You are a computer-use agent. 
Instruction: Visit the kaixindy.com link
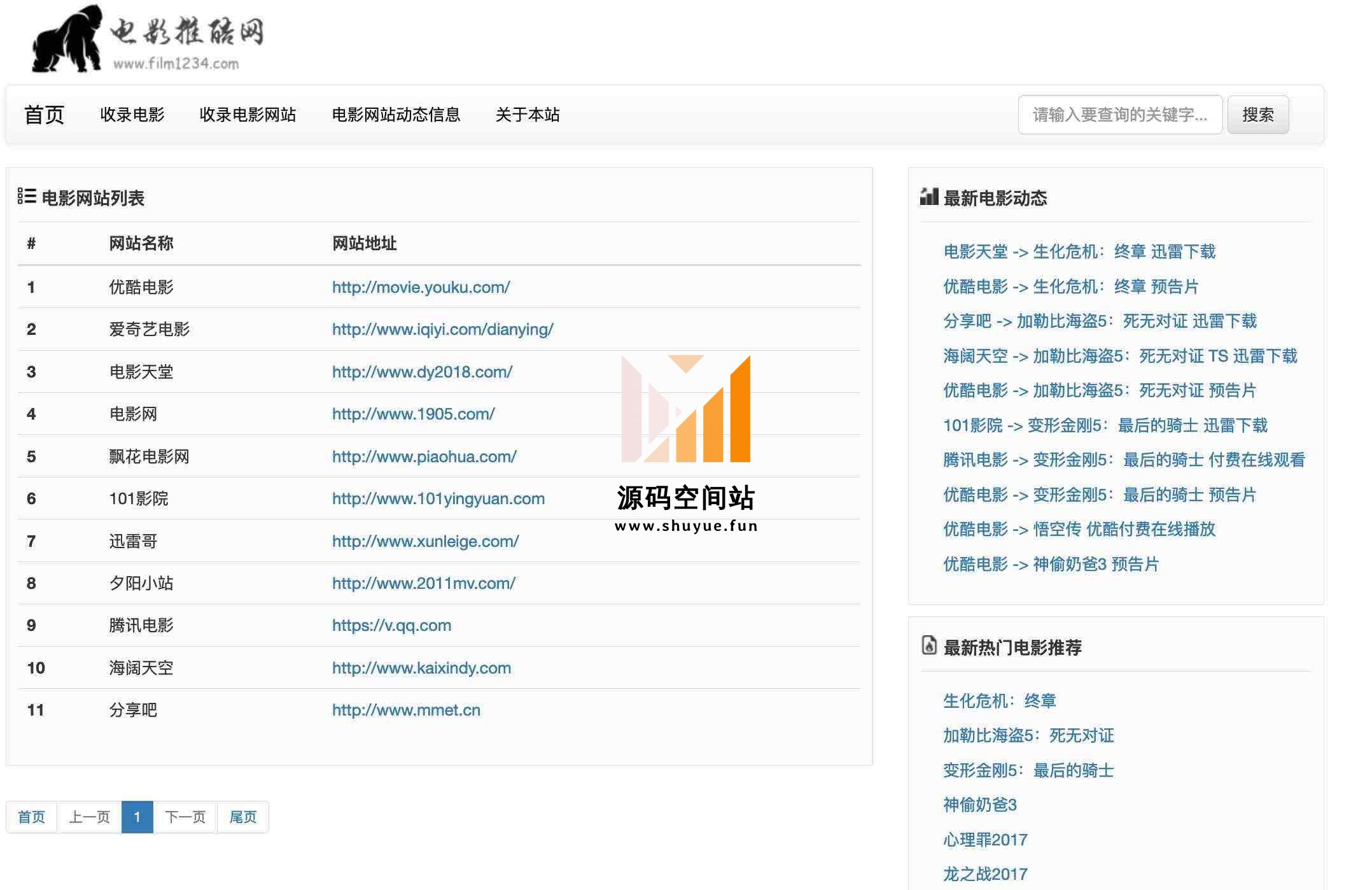[x=422, y=668]
